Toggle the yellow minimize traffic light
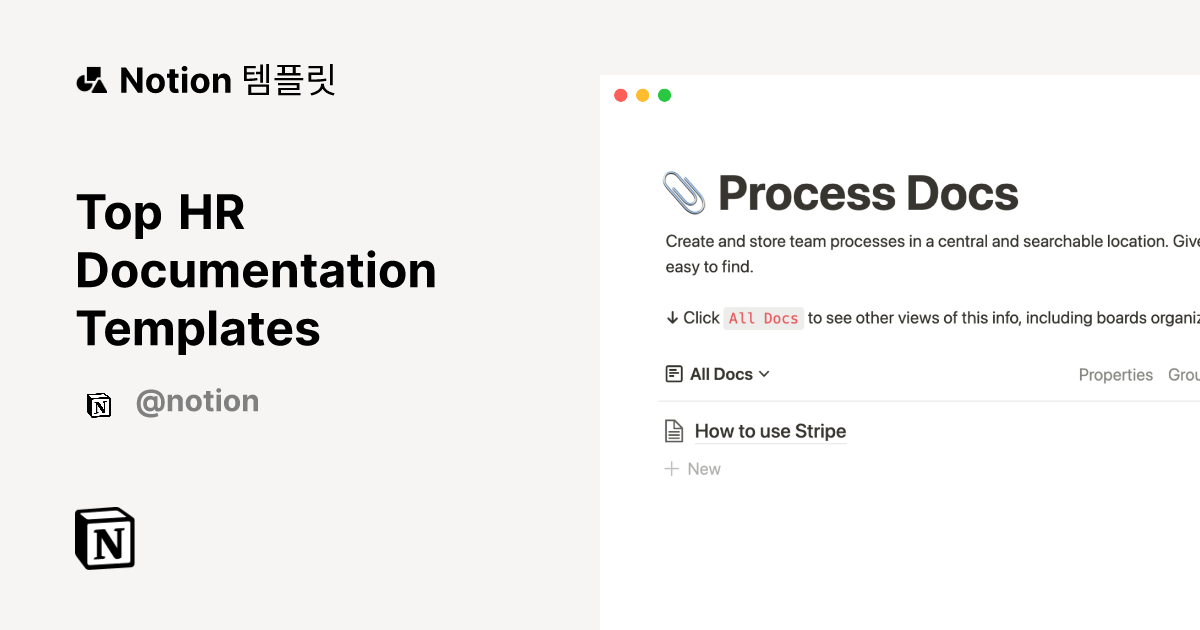Viewport: 1200px width, 630px height. (642, 94)
